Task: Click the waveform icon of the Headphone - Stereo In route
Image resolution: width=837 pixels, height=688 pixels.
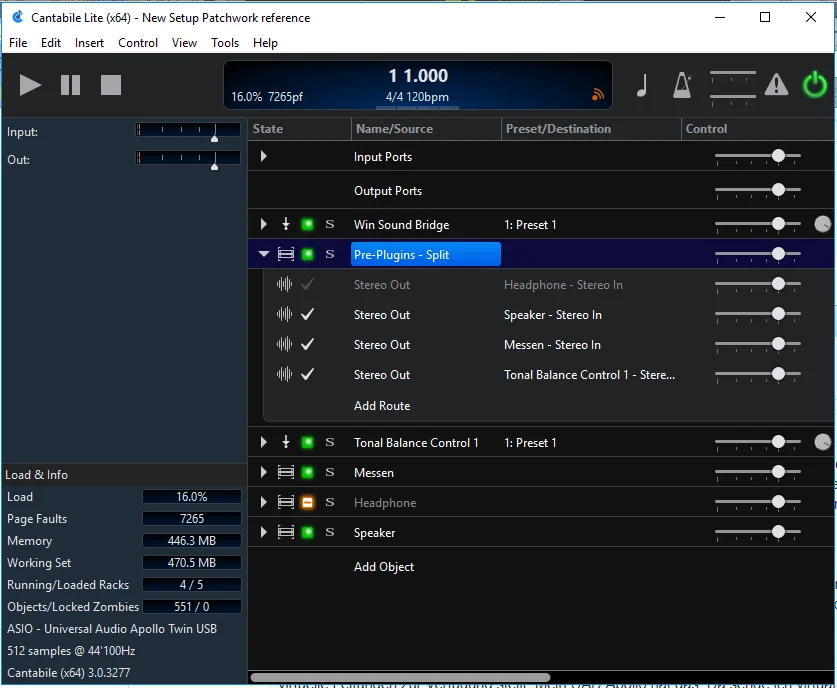Action: (285, 284)
